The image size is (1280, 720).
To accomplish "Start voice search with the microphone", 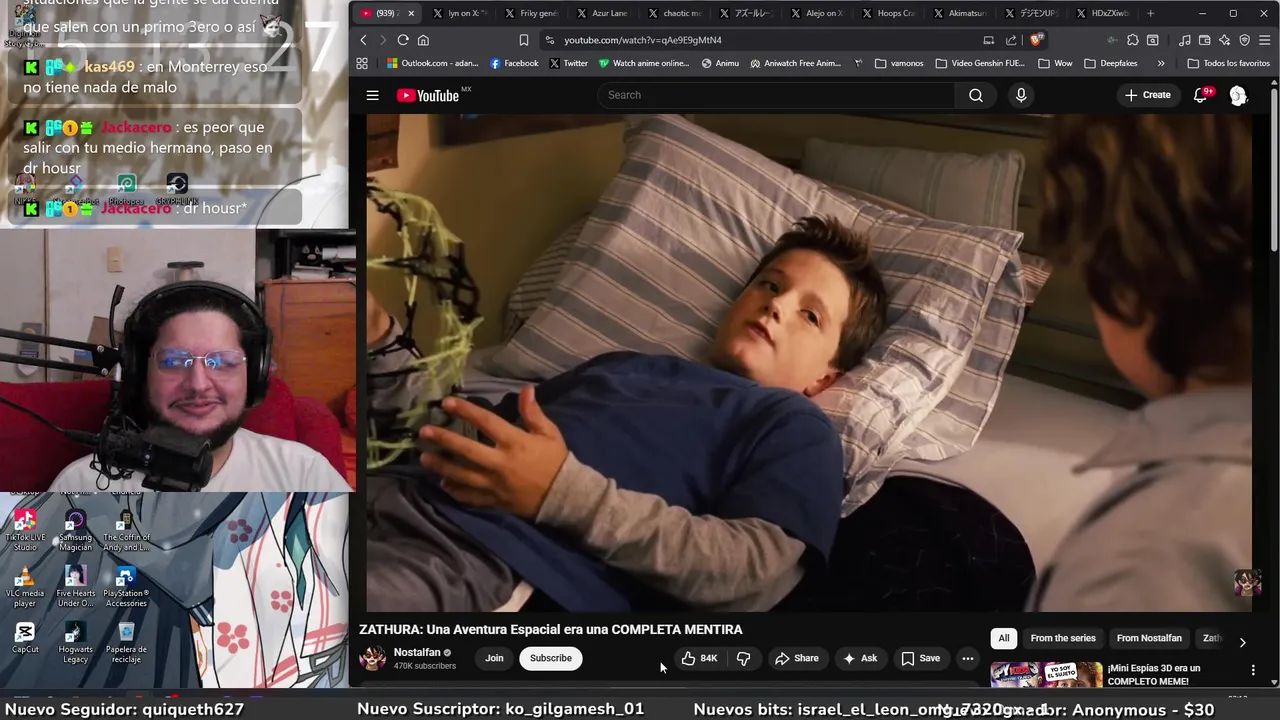I will coord(1021,95).
